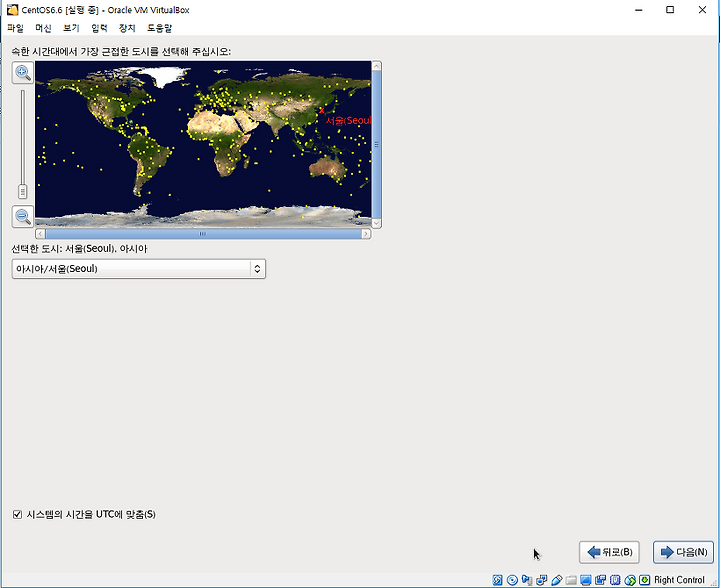
Task: Open the 머신 menu
Action: tap(43, 28)
